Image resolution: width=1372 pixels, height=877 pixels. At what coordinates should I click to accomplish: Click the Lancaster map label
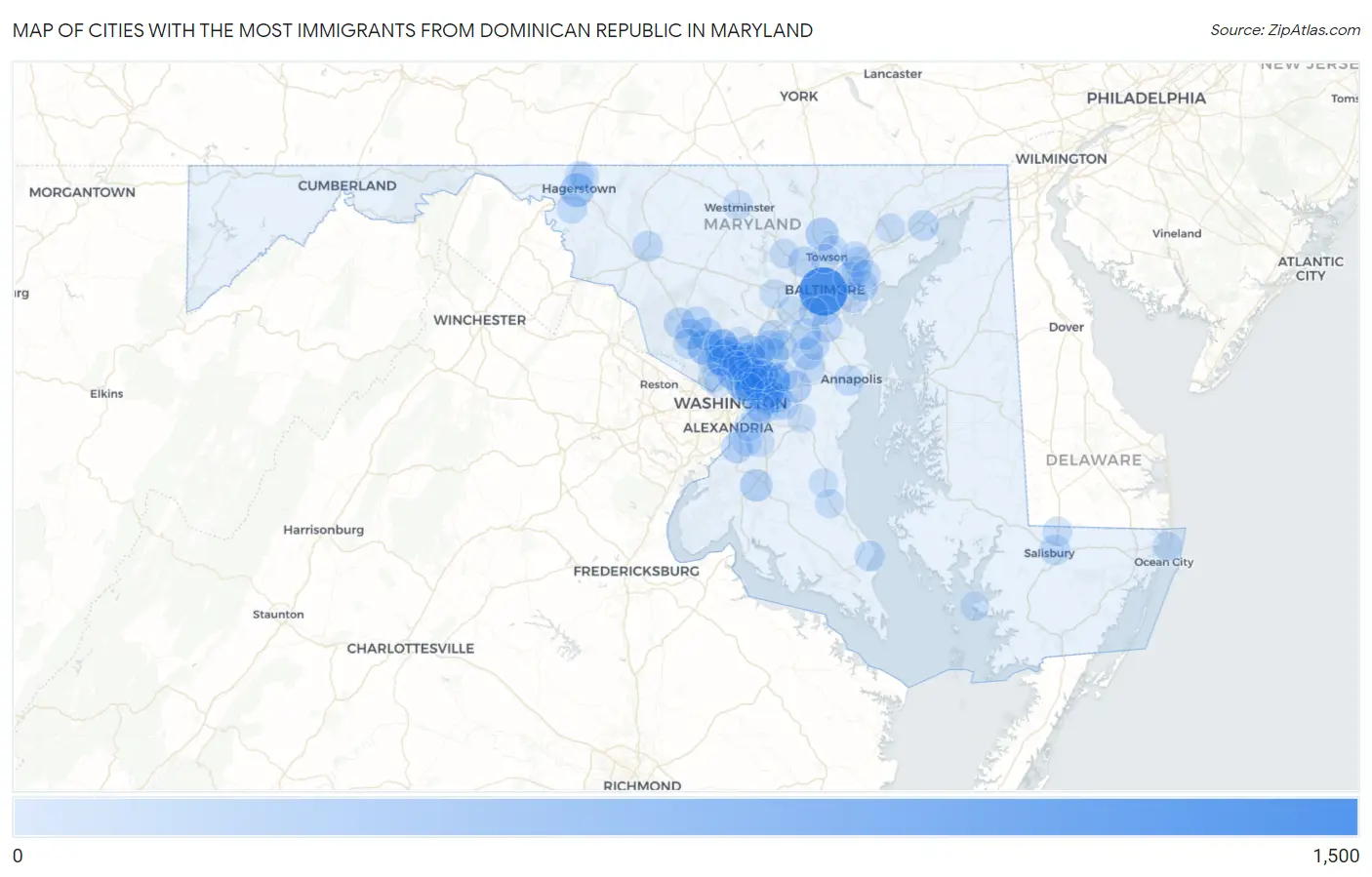[x=893, y=73]
